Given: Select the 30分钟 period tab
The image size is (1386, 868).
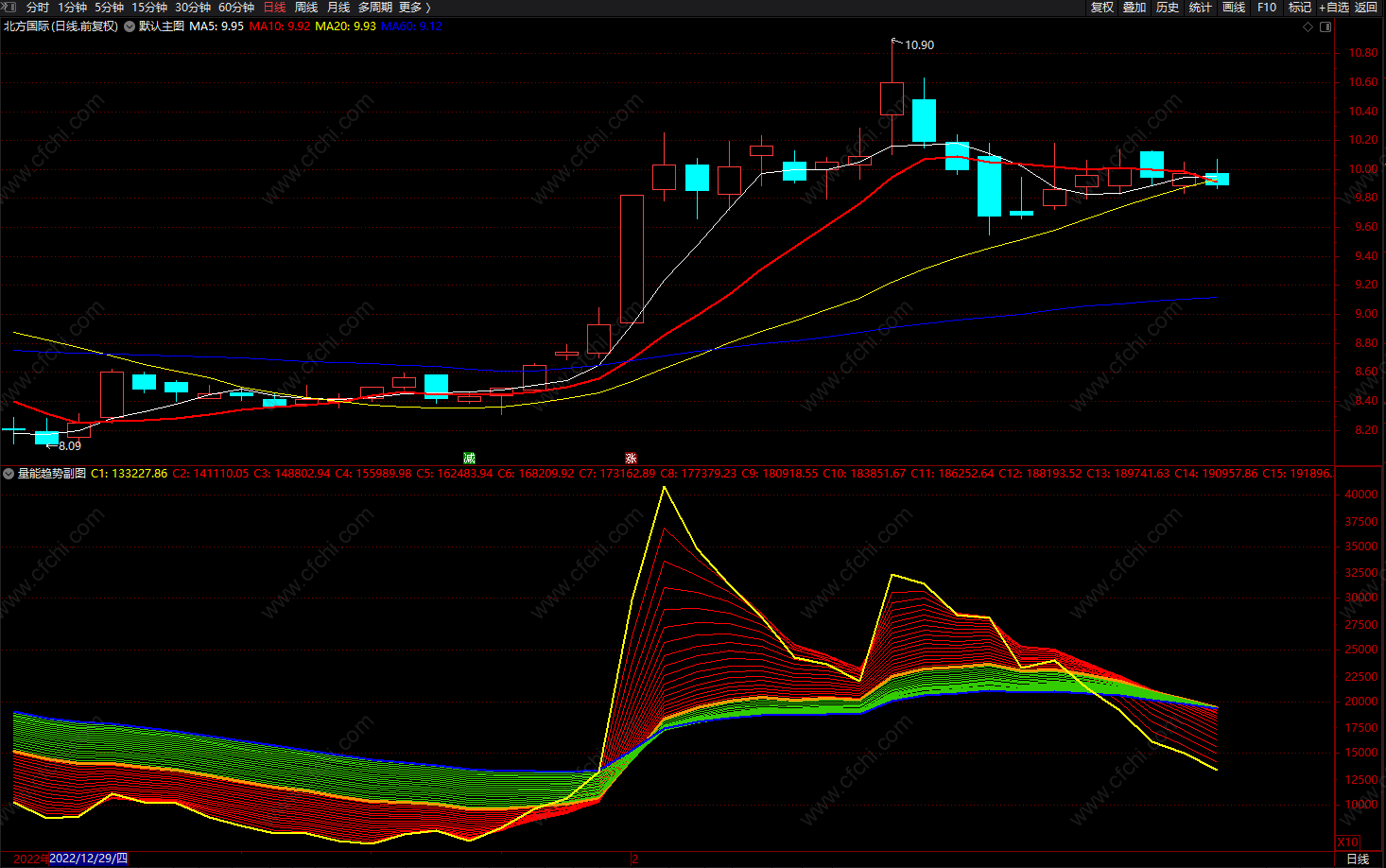Looking at the screenshot, I should point(192,7).
